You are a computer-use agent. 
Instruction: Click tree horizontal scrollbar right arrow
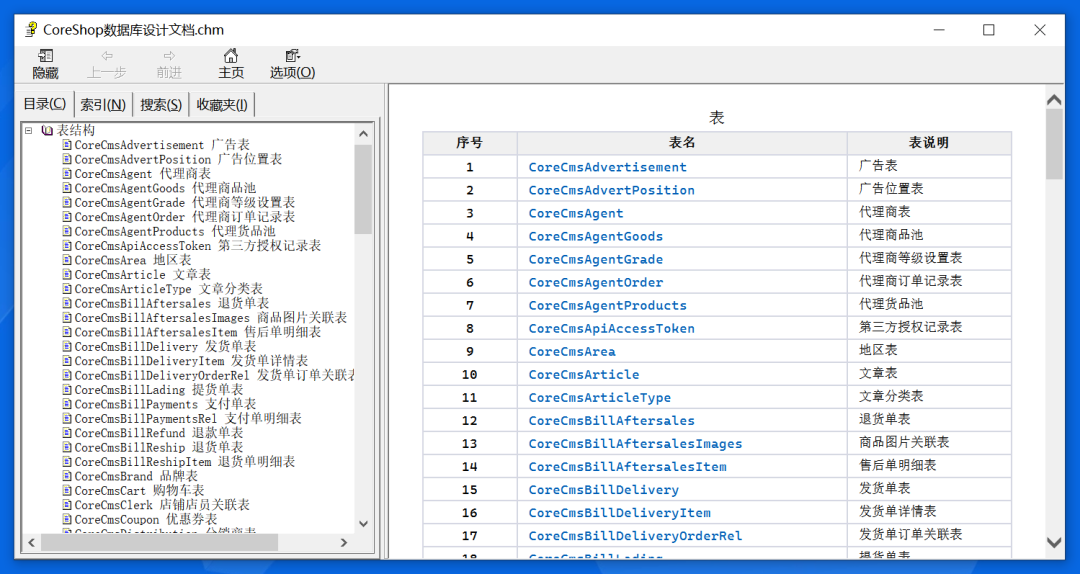[x=344, y=543]
